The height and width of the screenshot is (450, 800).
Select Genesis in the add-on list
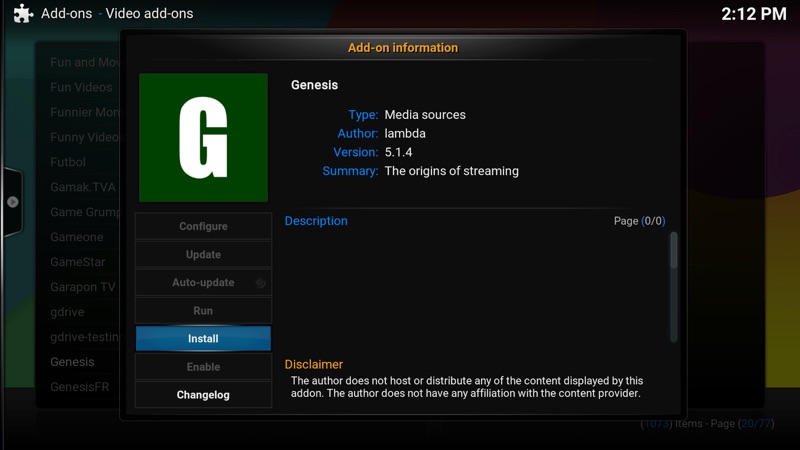(72, 362)
